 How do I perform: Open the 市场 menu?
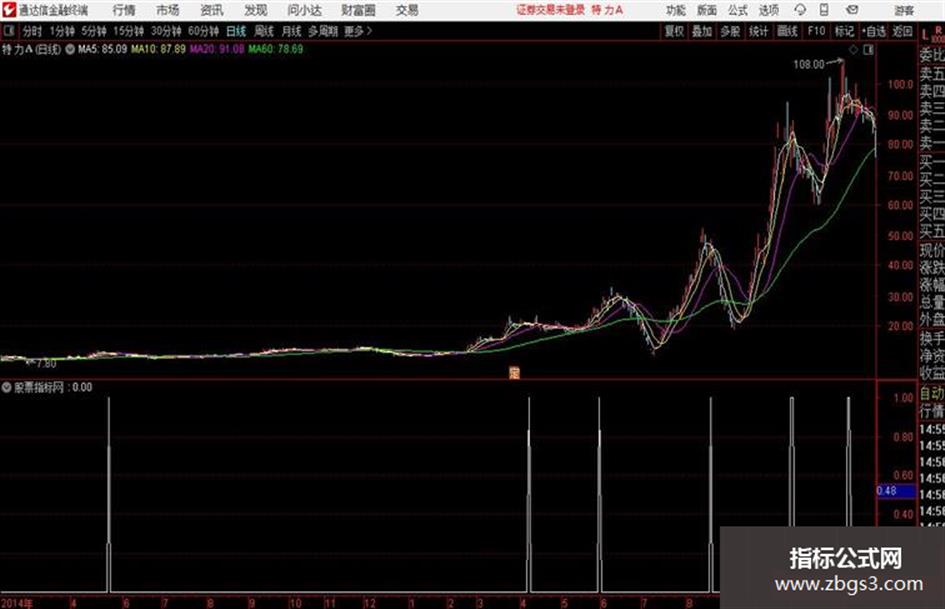168,10
